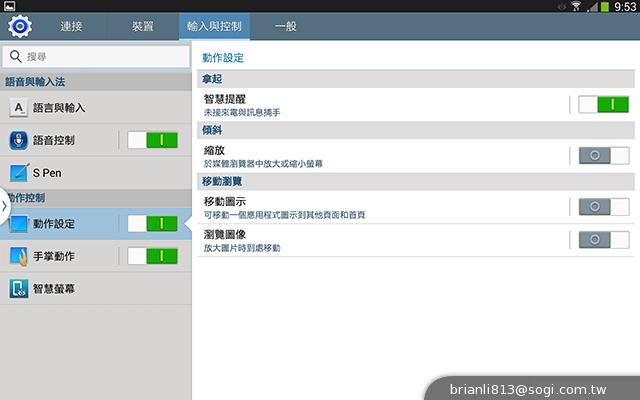Enable the 縮放 tilt zoom toggle
The width and height of the screenshot is (640, 400).
pos(604,155)
